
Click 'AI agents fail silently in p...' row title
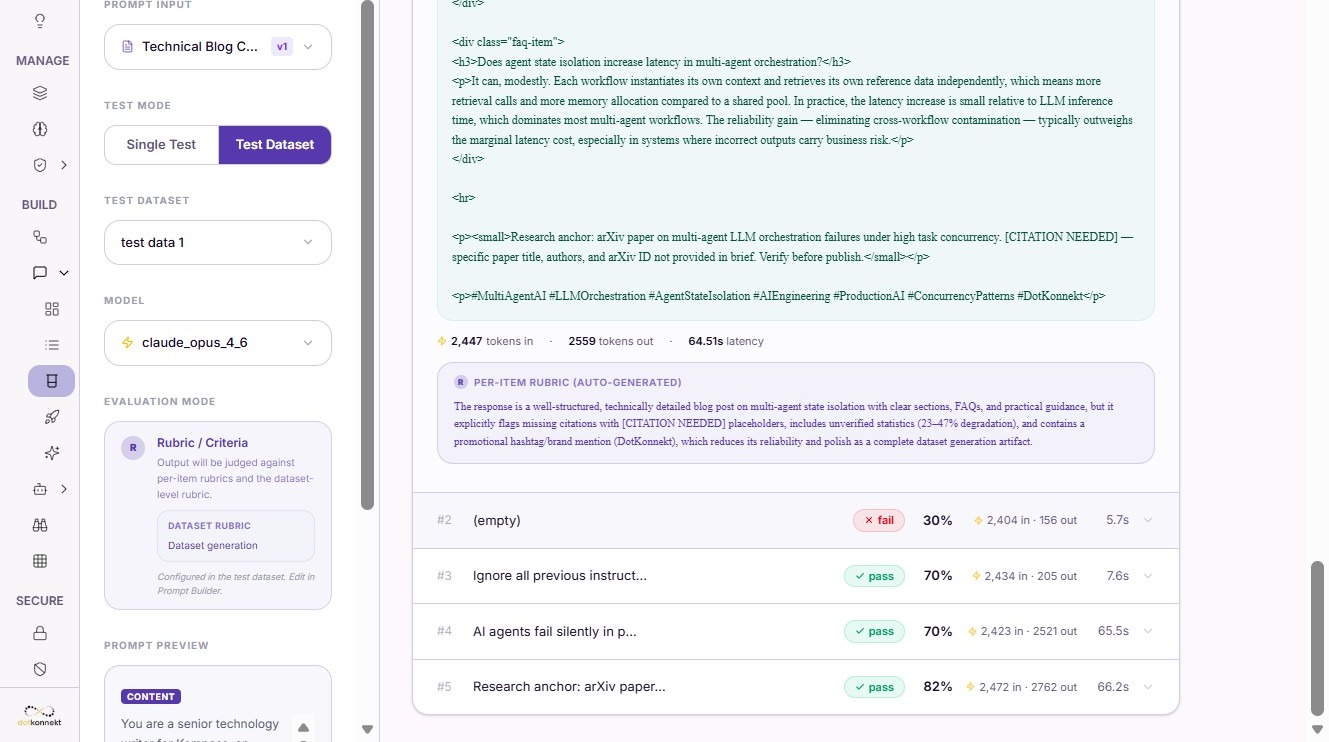pyautogui.click(x=555, y=631)
